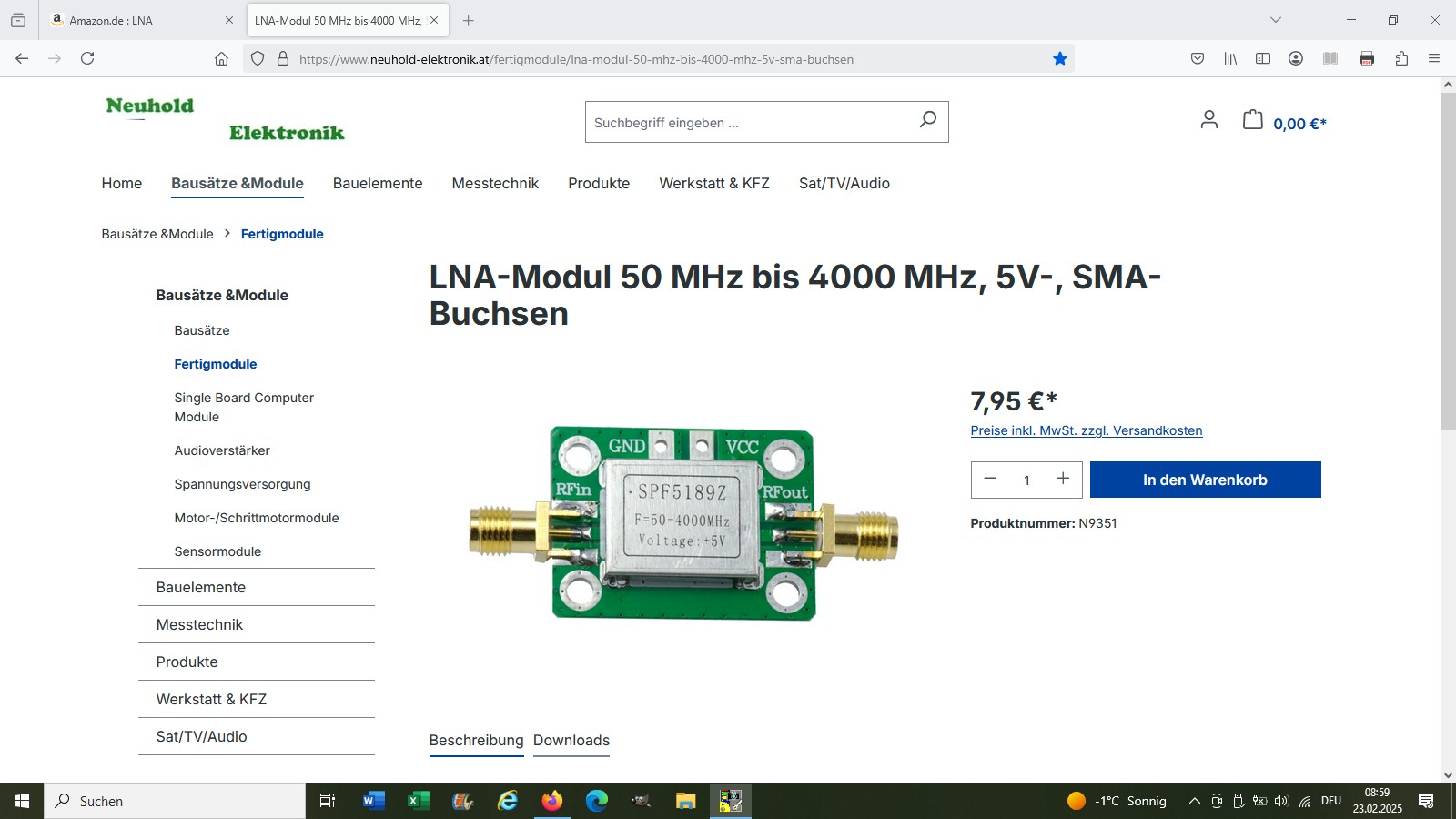The width and height of the screenshot is (1456, 819).
Task: Expand the Bauelemente sidebar category
Action: point(257,587)
